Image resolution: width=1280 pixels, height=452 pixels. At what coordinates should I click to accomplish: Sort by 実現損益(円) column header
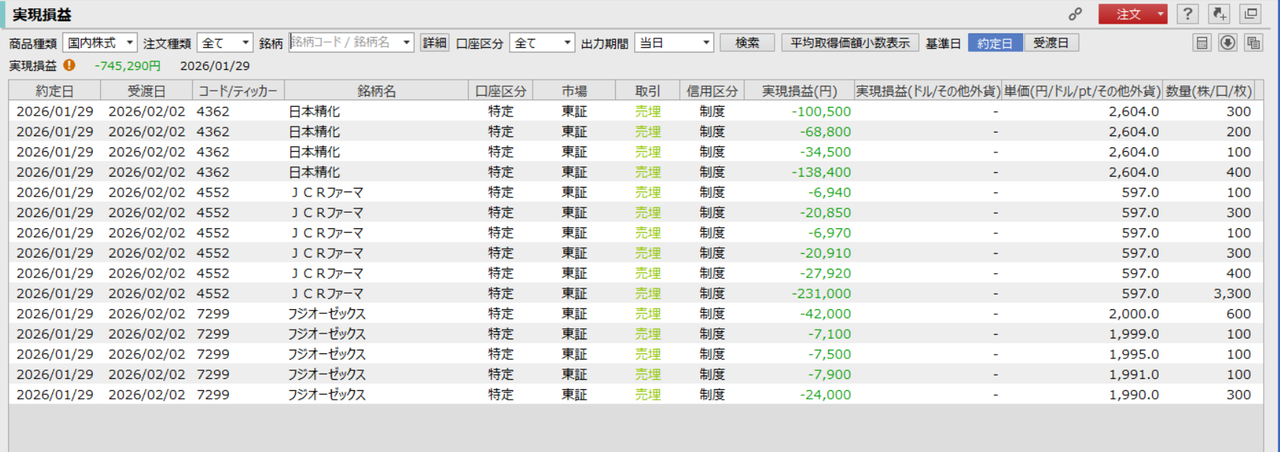[799, 90]
